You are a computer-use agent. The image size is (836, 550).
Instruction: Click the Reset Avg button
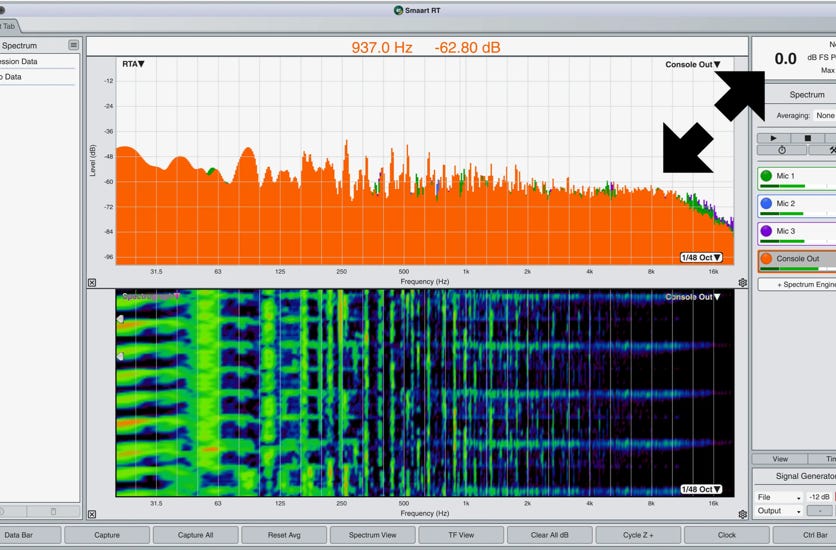[x=284, y=535]
